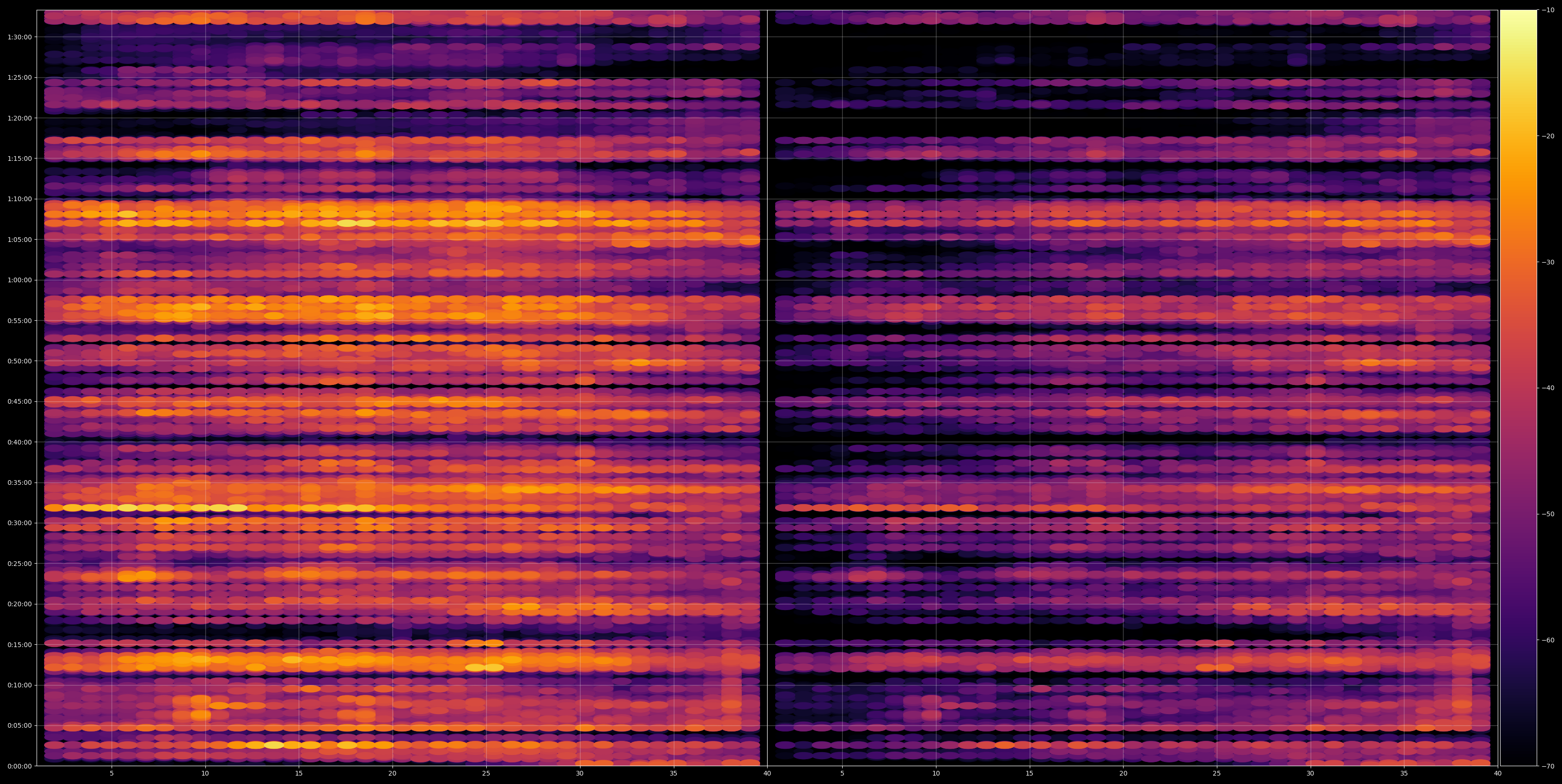Select the −40 colorbar tick label
Image resolution: width=1562 pixels, height=784 pixels.
1549,388
